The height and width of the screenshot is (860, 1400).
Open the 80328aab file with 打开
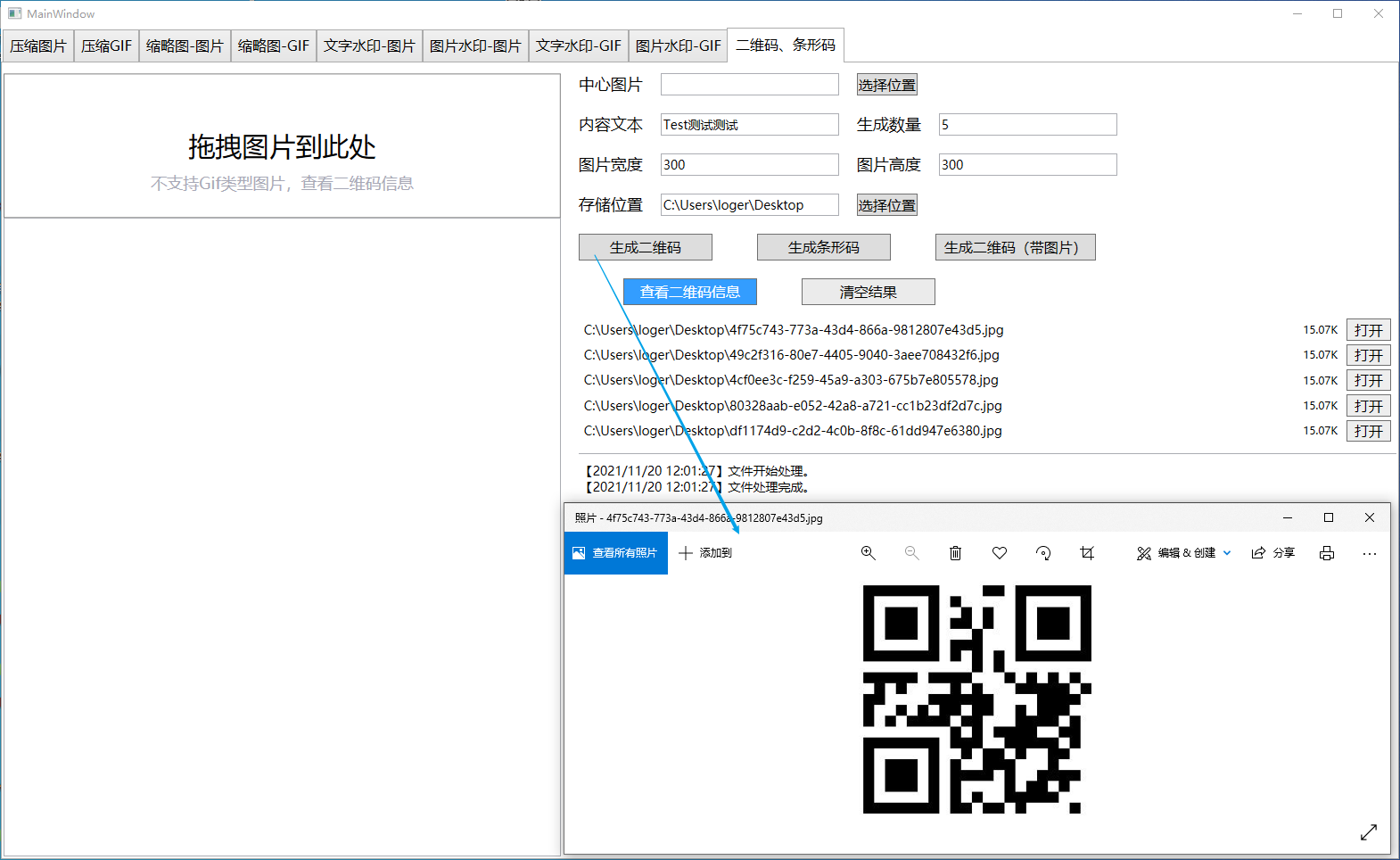pos(1369,406)
